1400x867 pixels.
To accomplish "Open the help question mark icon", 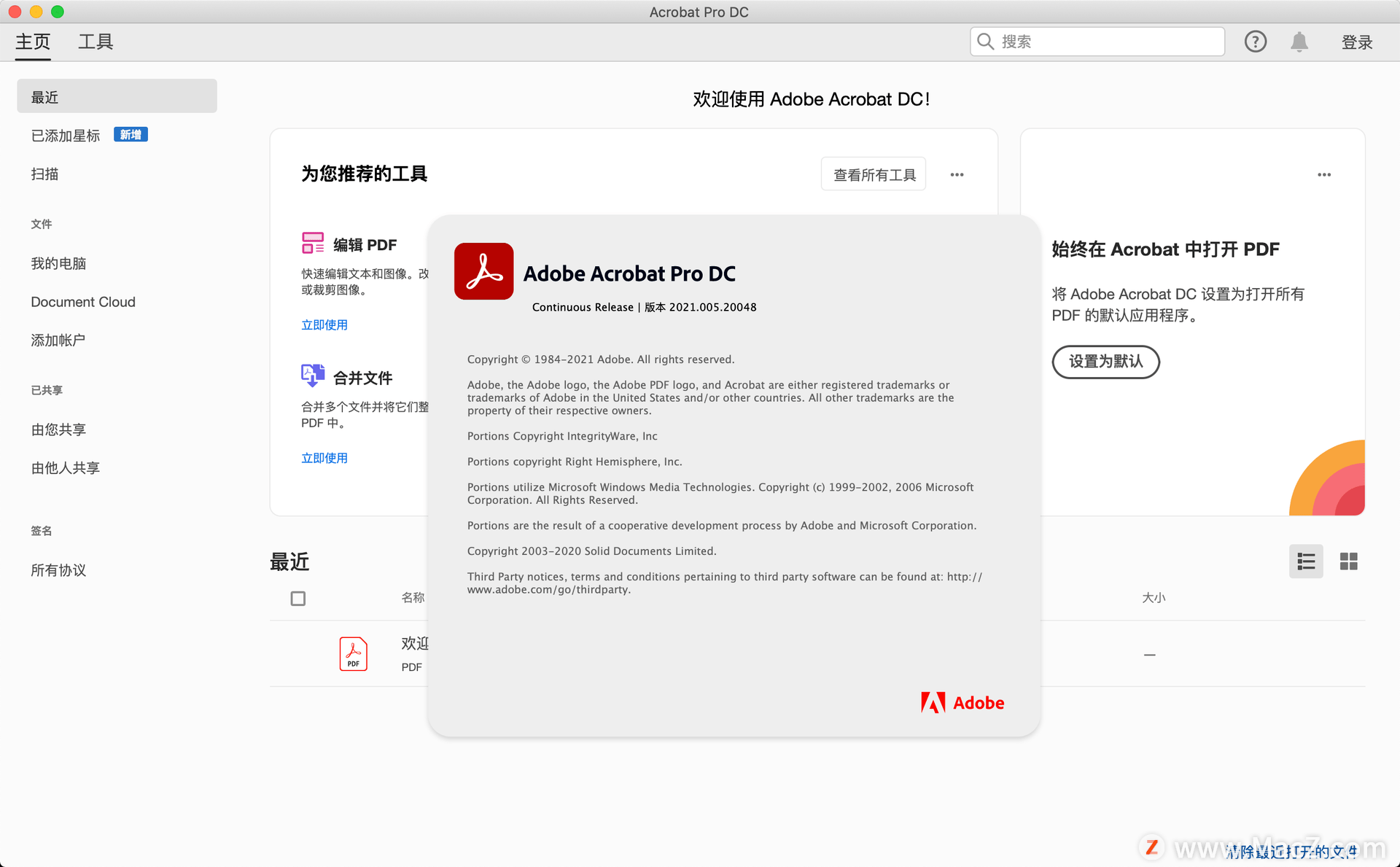I will 1256,42.
